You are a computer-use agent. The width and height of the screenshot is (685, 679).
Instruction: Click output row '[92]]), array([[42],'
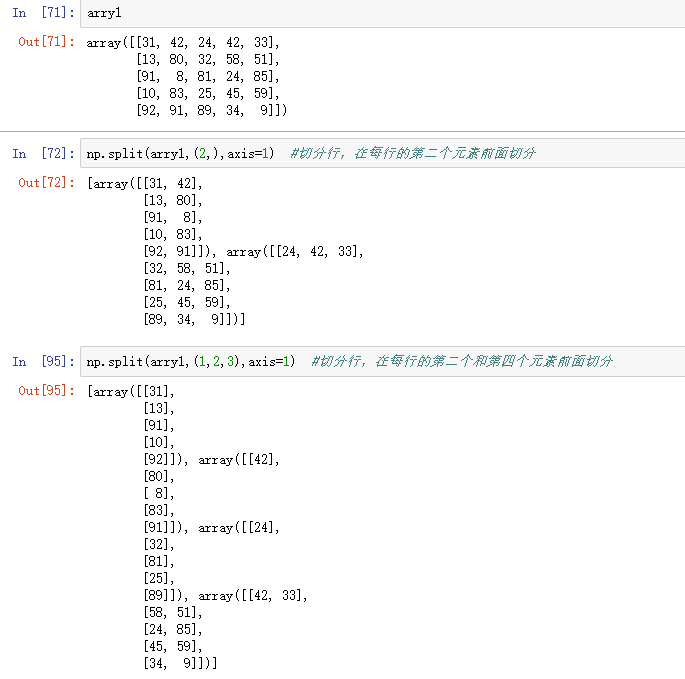coord(211,460)
